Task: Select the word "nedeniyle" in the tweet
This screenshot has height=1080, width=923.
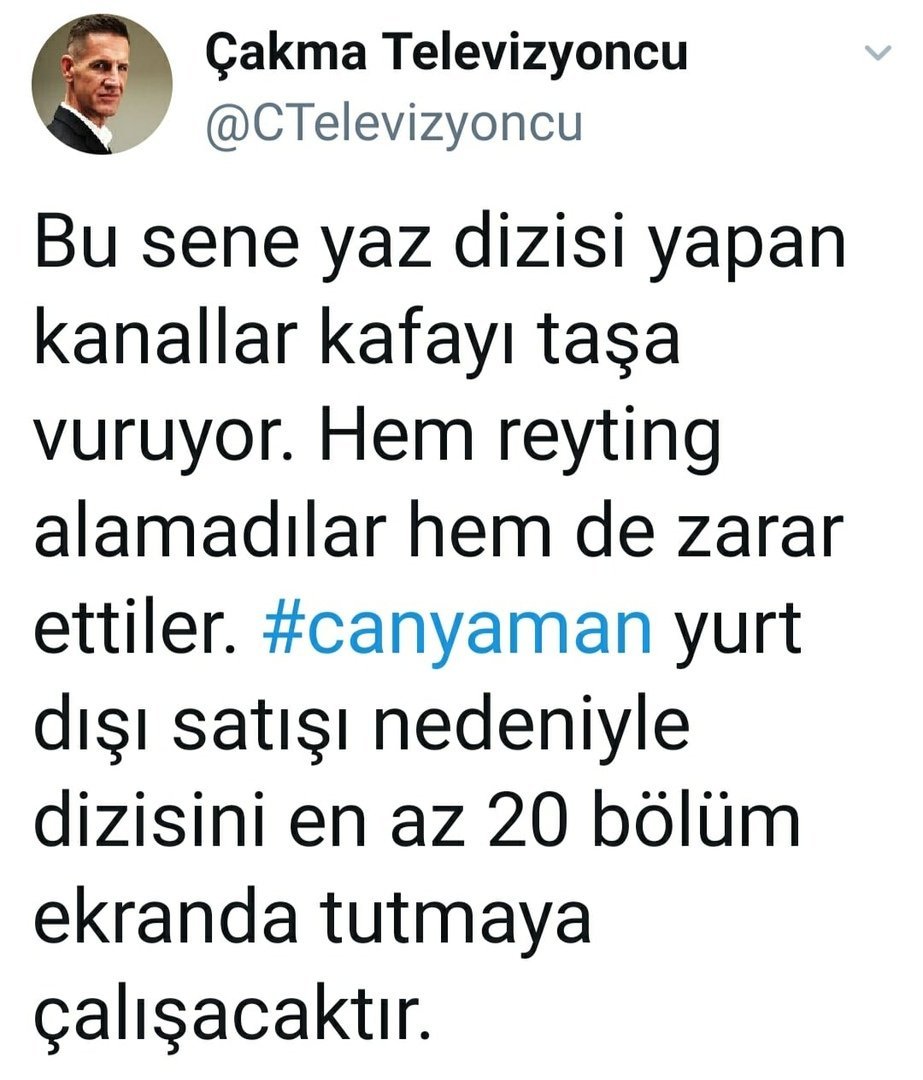Action: coord(531,725)
